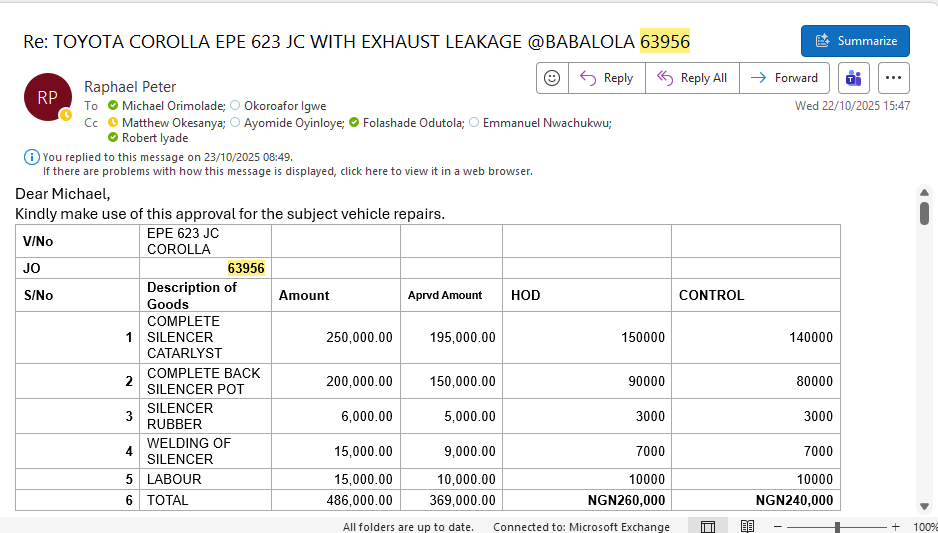This screenshot has height=533, width=938.
Task: Select recipient Michael Orimolade
Action: click(x=173, y=106)
